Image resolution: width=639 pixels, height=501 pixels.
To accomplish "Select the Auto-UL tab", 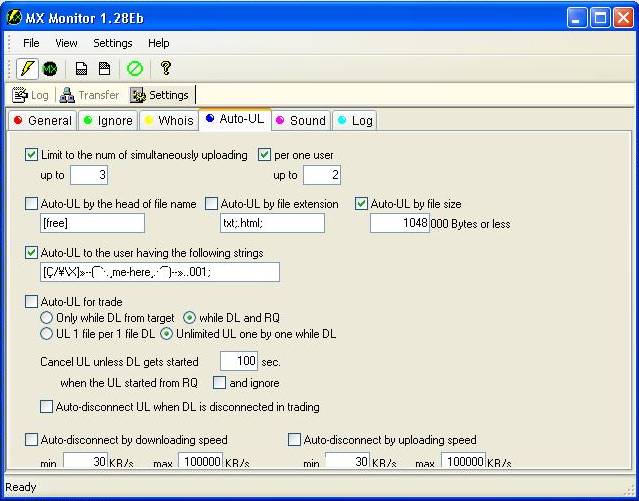I will click(x=235, y=119).
